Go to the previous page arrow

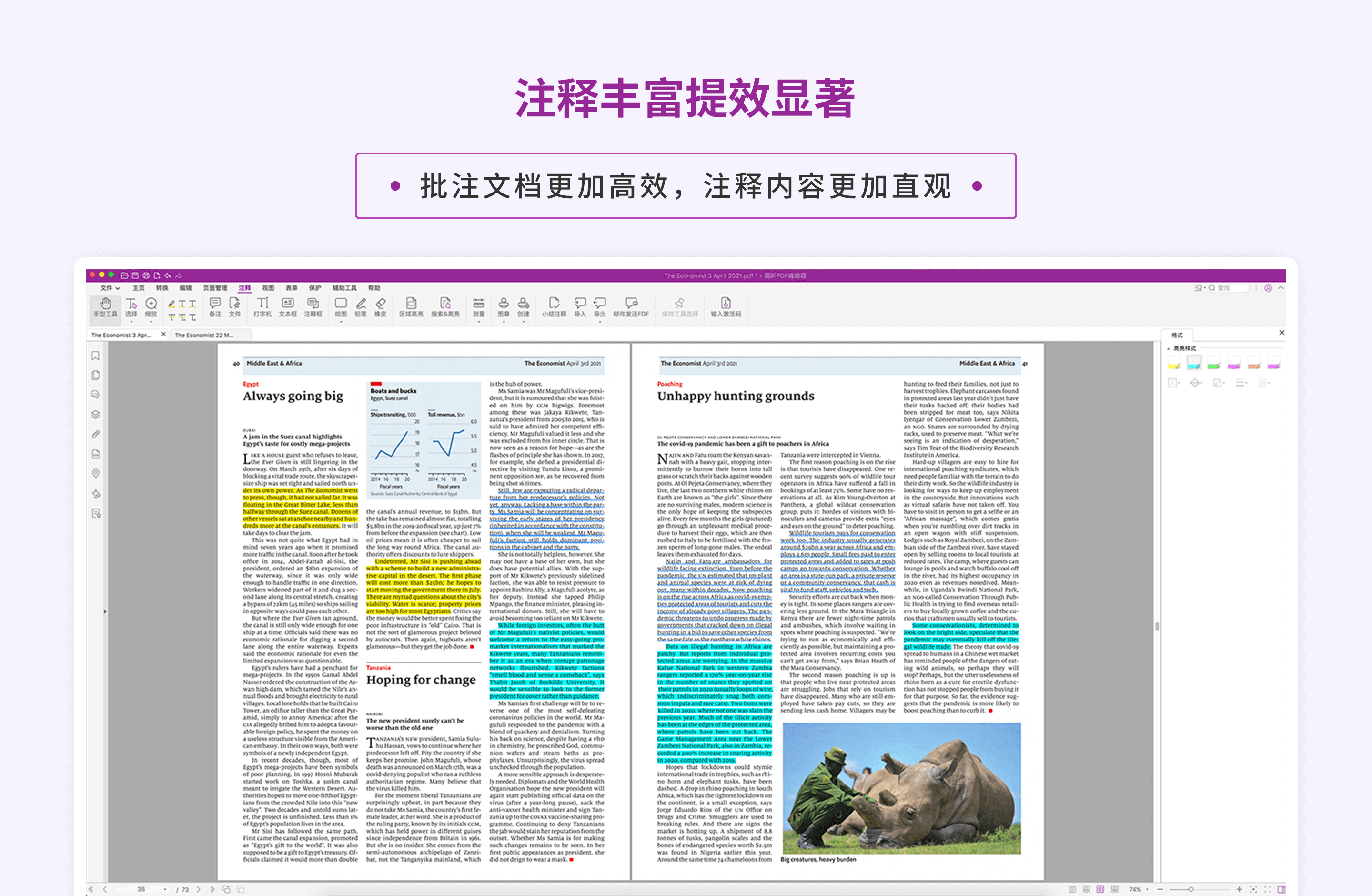(105, 889)
